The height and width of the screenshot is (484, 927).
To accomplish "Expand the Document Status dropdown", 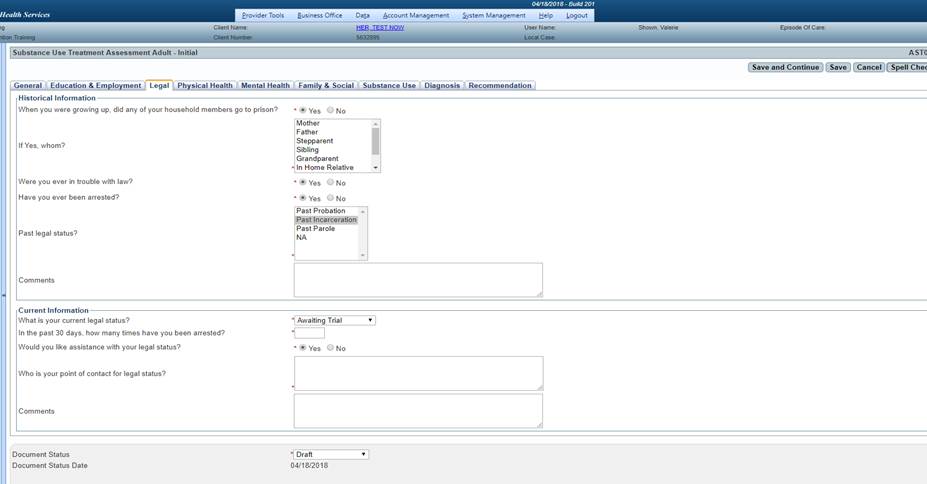I will click(331, 455).
